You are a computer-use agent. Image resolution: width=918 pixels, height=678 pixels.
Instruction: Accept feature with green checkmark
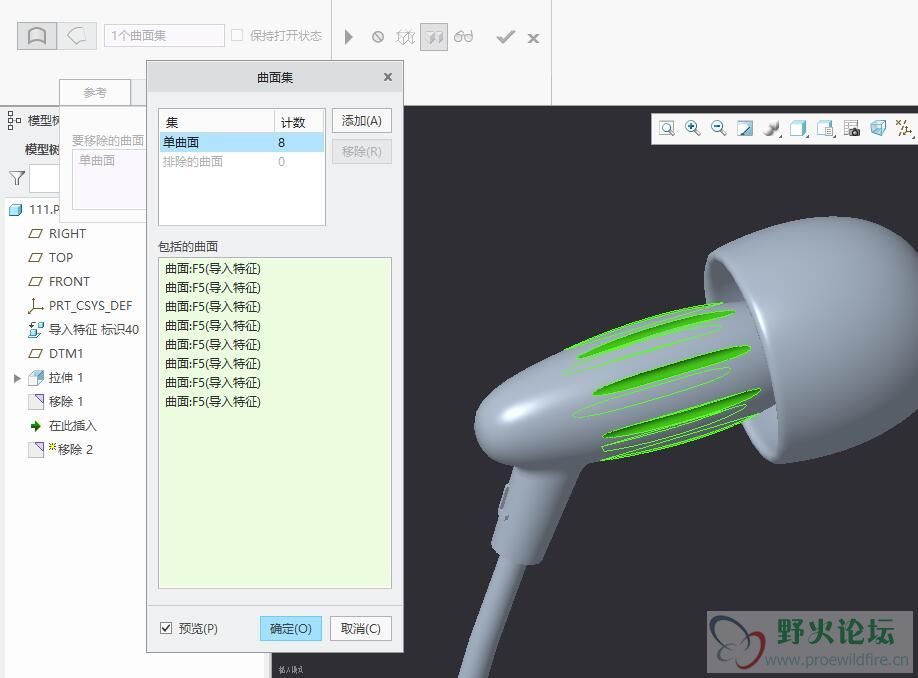505,37
